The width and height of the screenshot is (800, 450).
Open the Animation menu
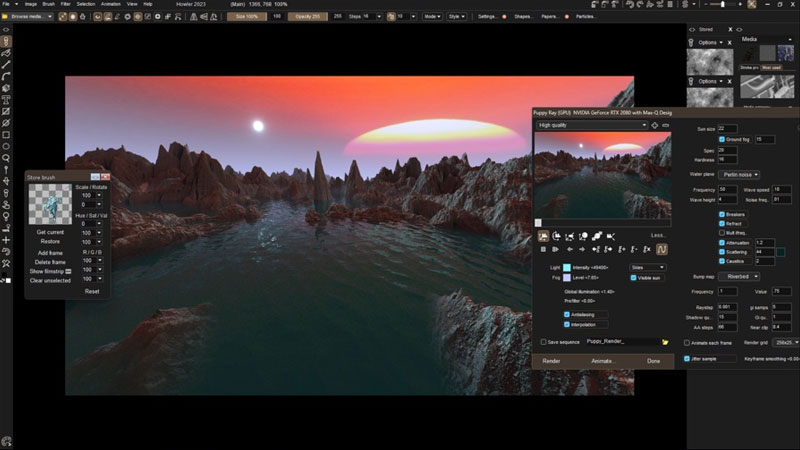(112, 4)
